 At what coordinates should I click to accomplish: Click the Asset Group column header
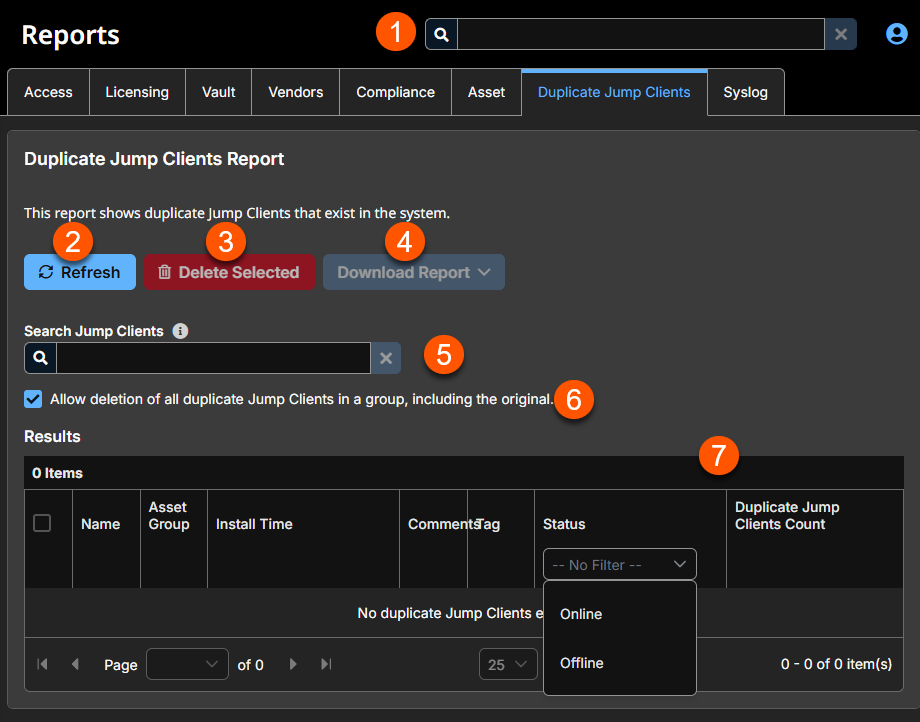tap(169, 516)
